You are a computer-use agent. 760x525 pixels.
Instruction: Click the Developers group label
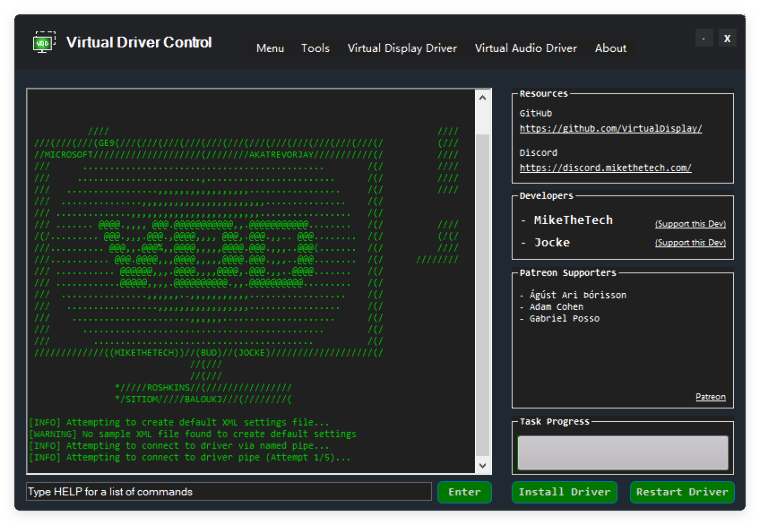[x=546, y=195]
